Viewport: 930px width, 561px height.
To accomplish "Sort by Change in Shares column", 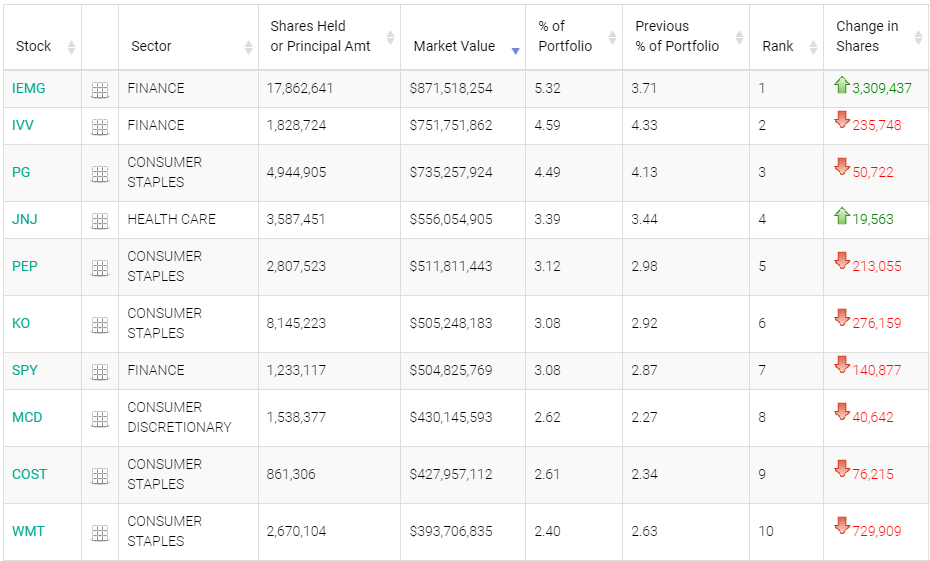I will [867, 36].
